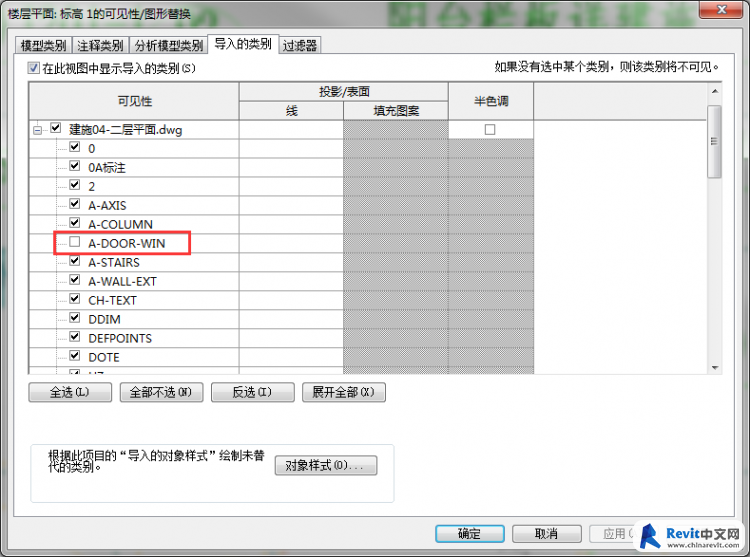The image size is (750, 557).
Task: Click the 全部不选(N) button
Action: (161, 393)
